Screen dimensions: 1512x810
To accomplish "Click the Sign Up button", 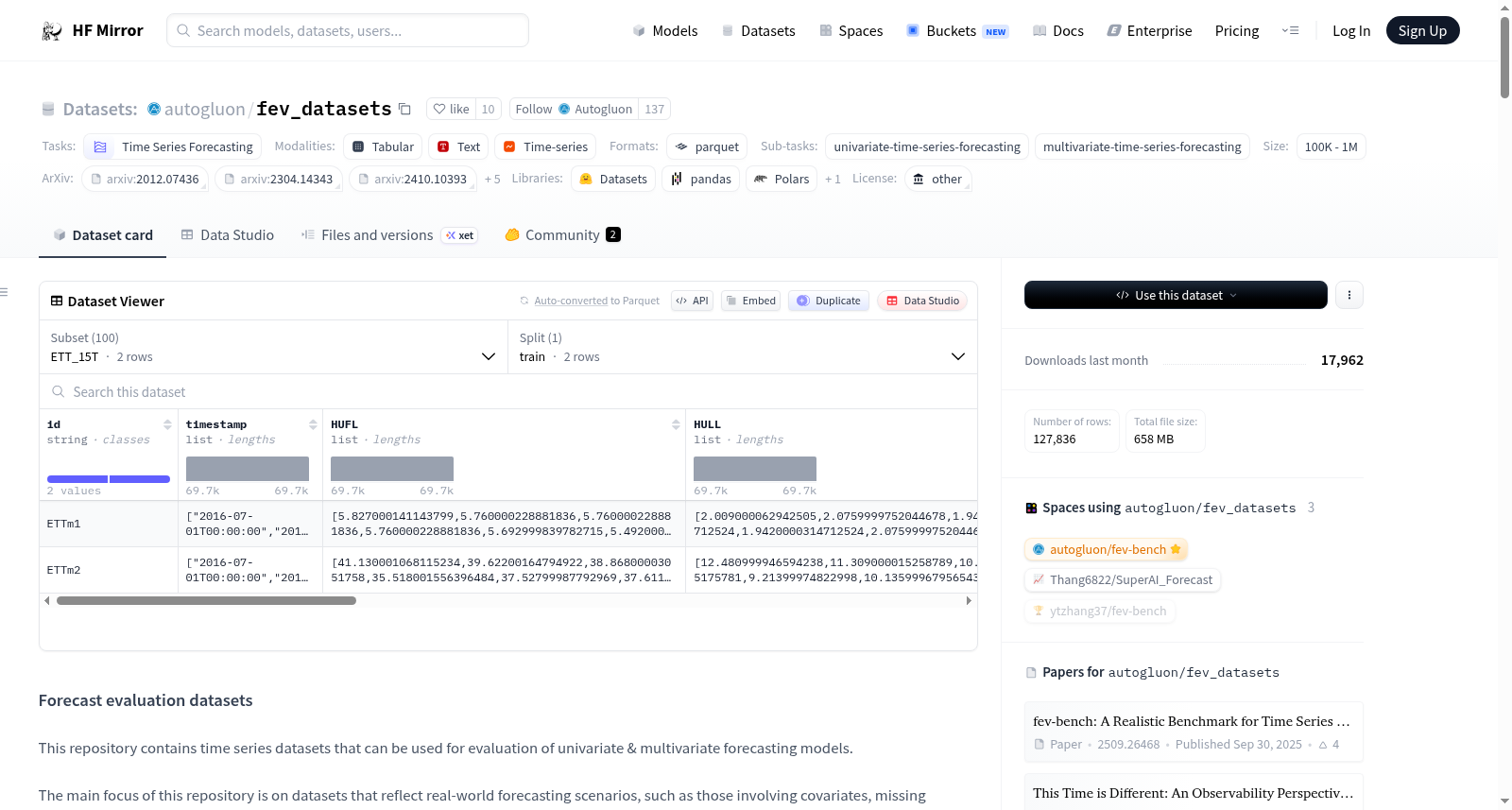I will click(1422, 30).
